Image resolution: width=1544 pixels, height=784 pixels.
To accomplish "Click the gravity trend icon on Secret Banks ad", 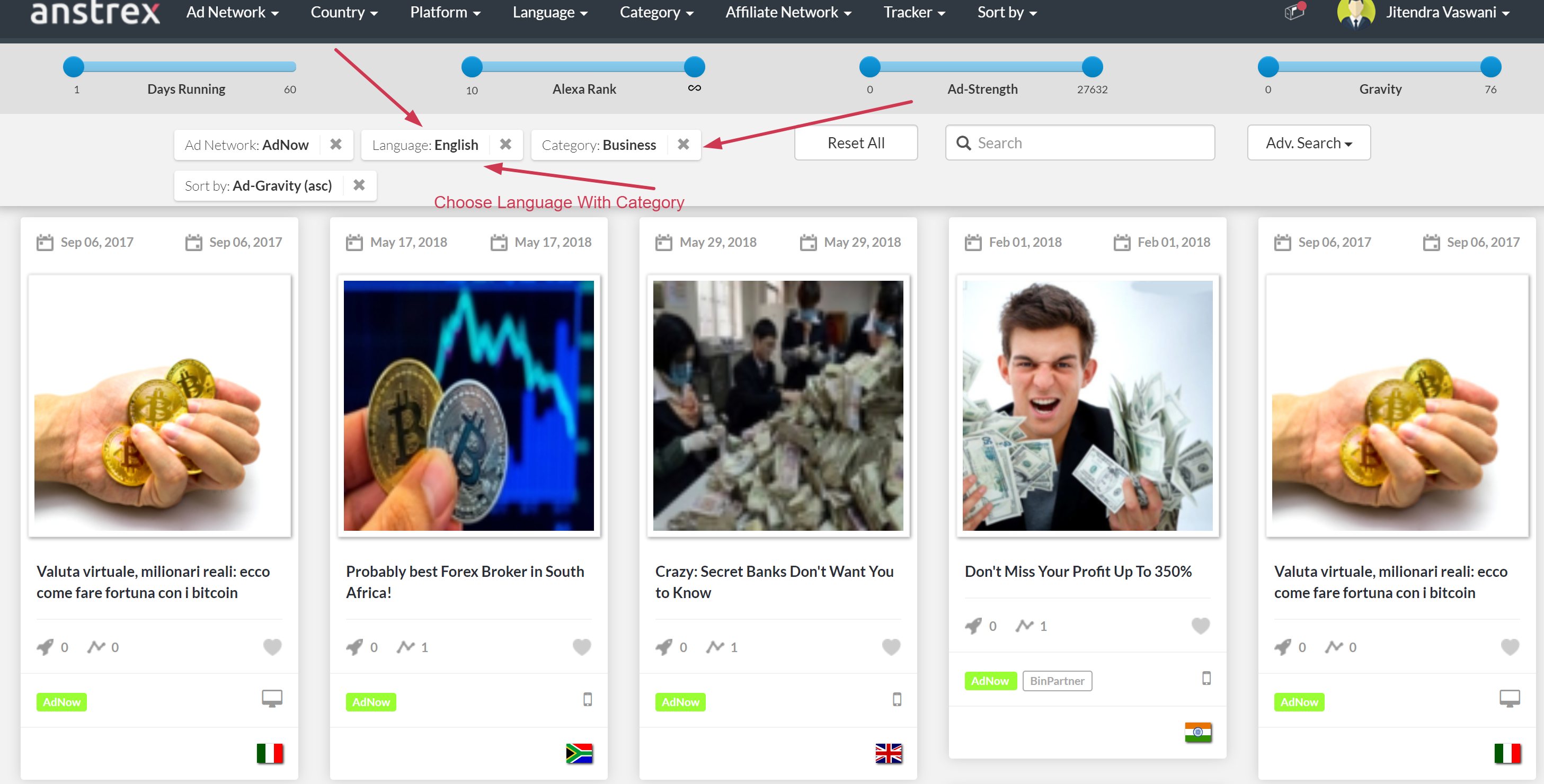I will coord(715,647).
